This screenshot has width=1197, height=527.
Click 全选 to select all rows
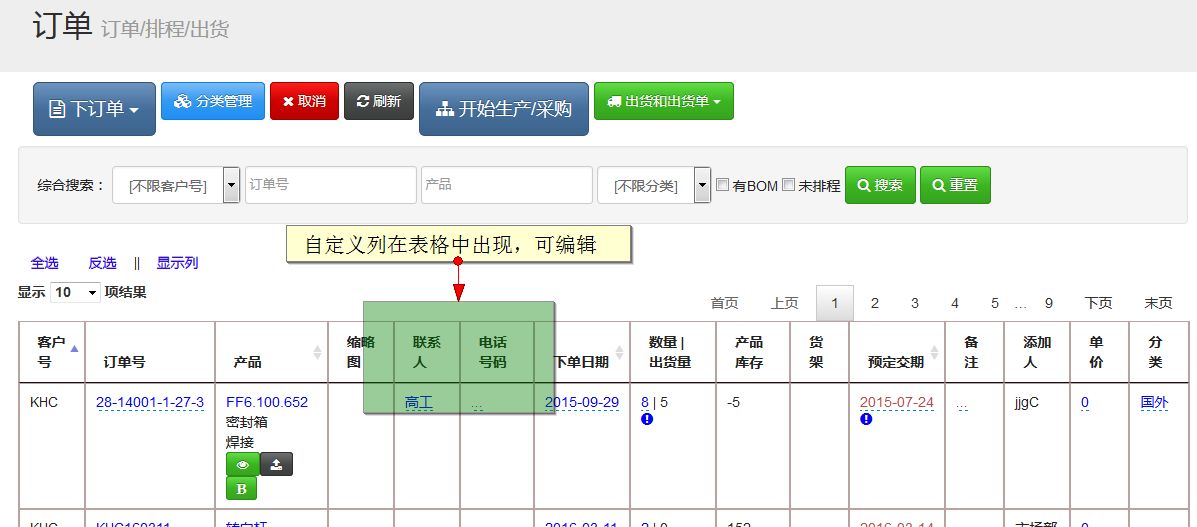pyautogui.click(x=44, y=263)
